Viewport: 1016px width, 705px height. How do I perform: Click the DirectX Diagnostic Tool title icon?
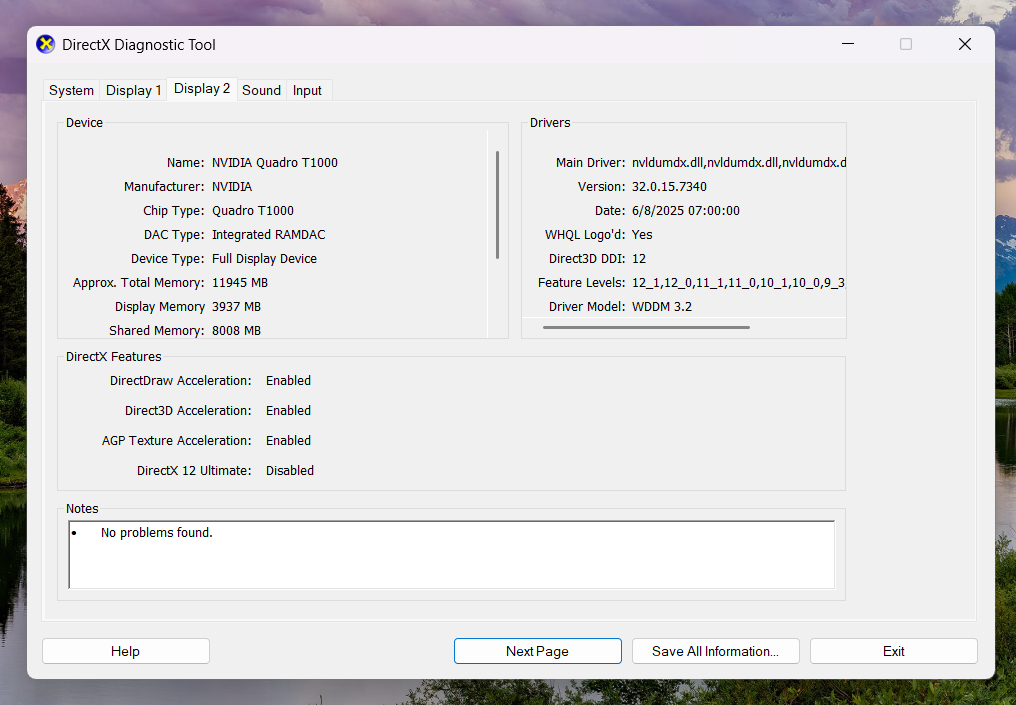click(45, 44)
